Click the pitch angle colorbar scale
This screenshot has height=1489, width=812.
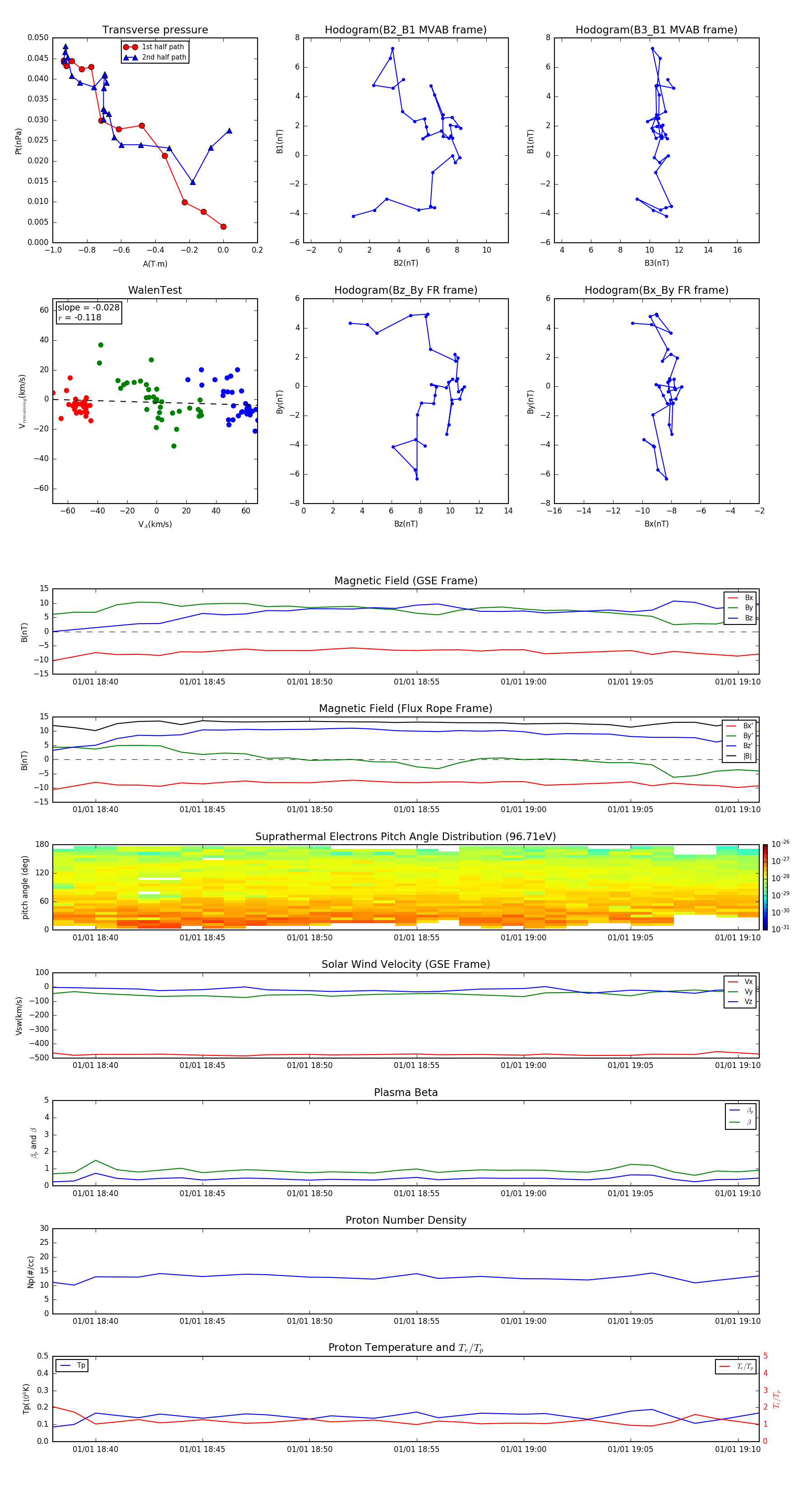[x=765, y=887]
